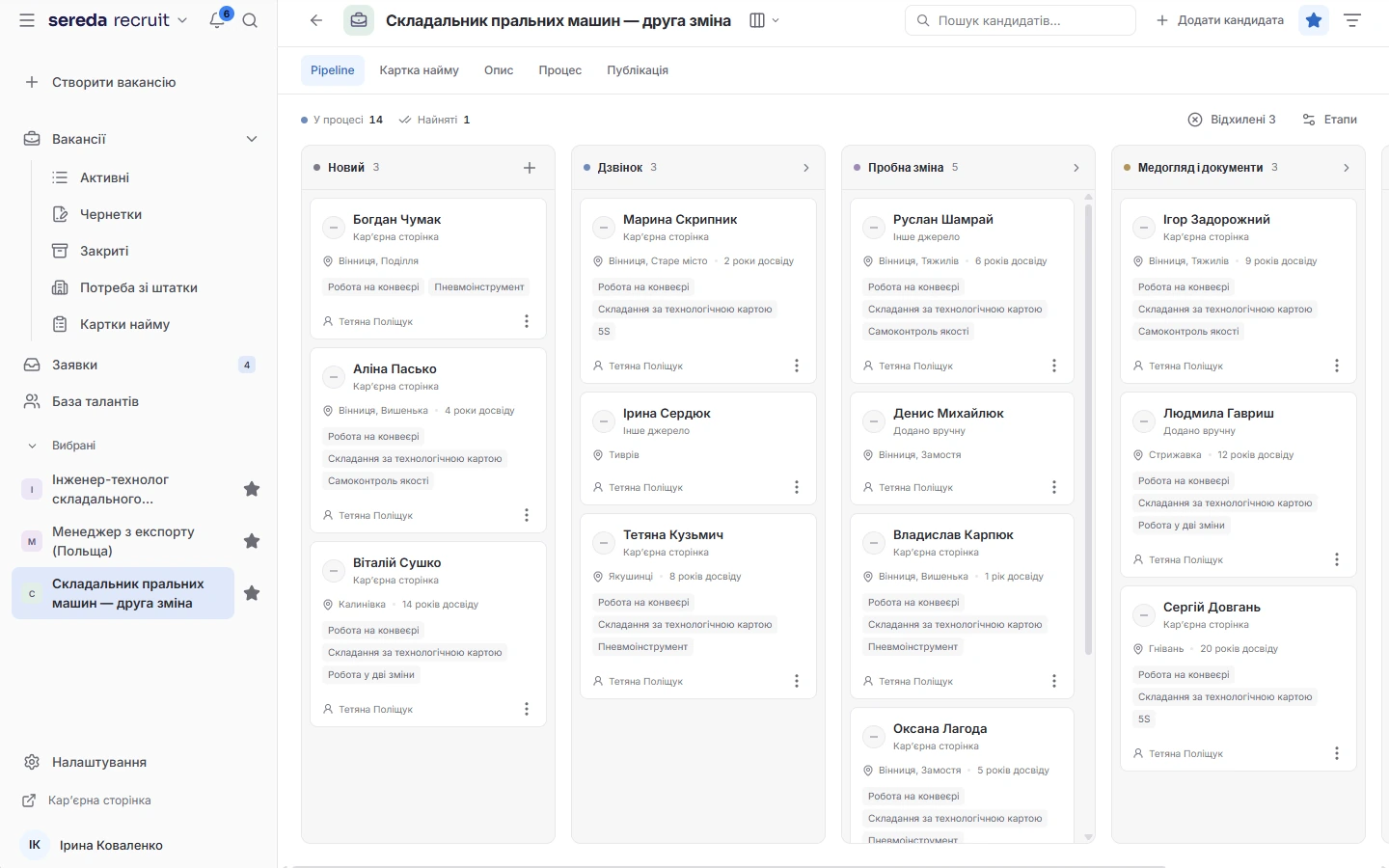
Task: Open options menu on Марина Скрипник card
Action: pyautogui.click(x=797, y=366)
